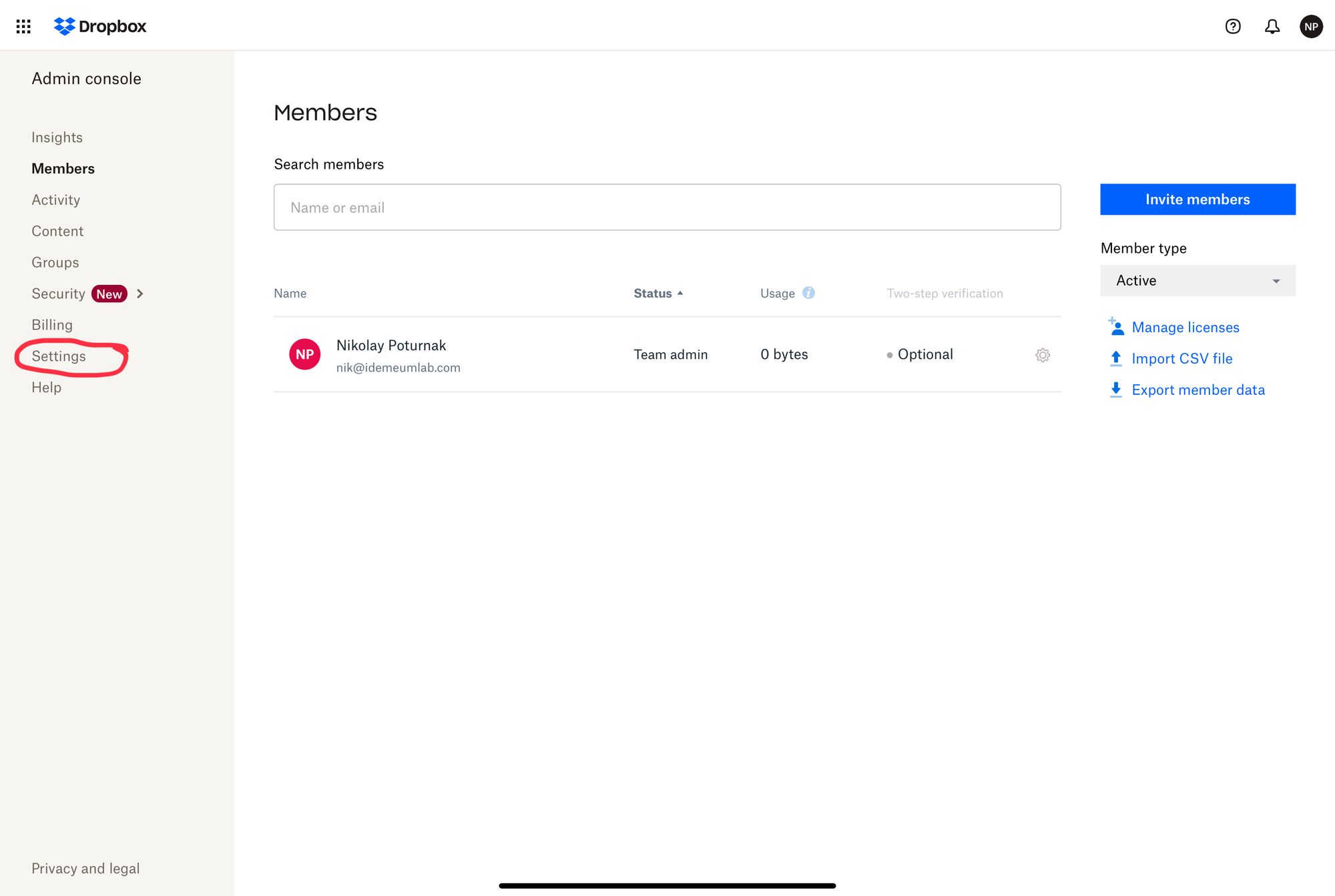Viewport: 1335px width, 896px height.
Task: Click the Optional two-step verification value
Action: click(925, 354)
